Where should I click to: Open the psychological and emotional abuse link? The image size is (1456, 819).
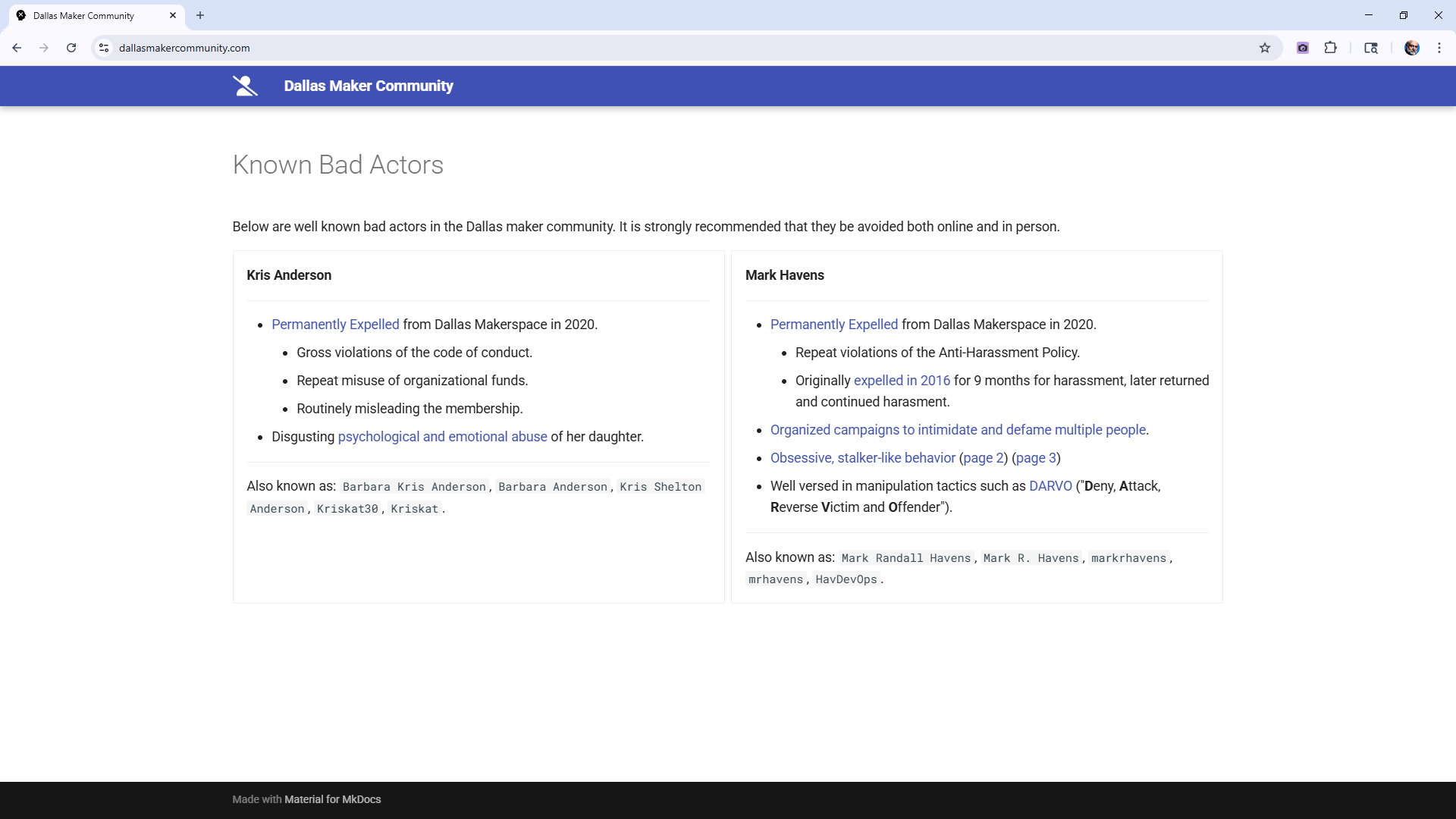[442, 437]
